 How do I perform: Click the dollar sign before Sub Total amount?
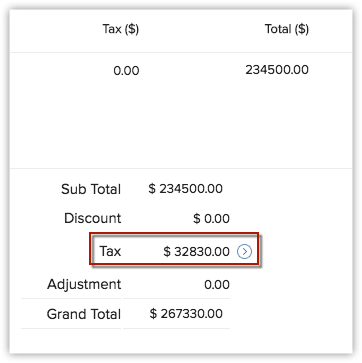(152, 189)
